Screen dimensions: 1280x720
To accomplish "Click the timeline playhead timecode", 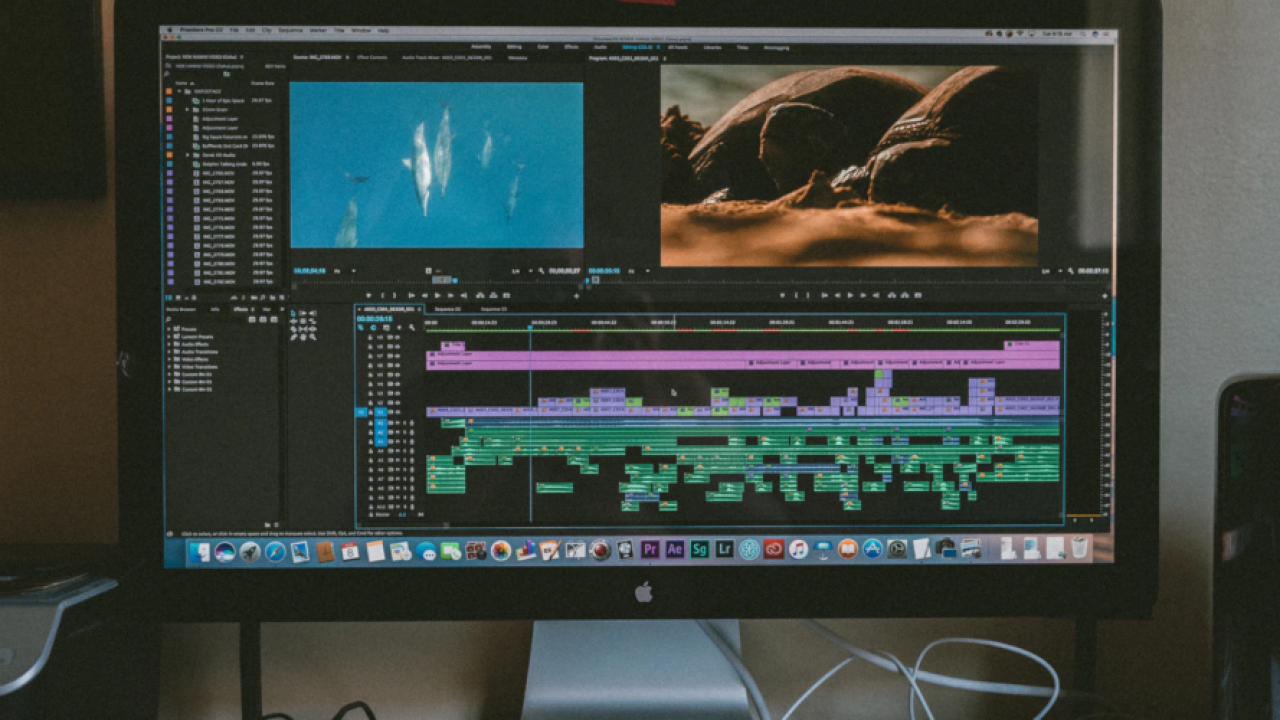I will [374, 319].
